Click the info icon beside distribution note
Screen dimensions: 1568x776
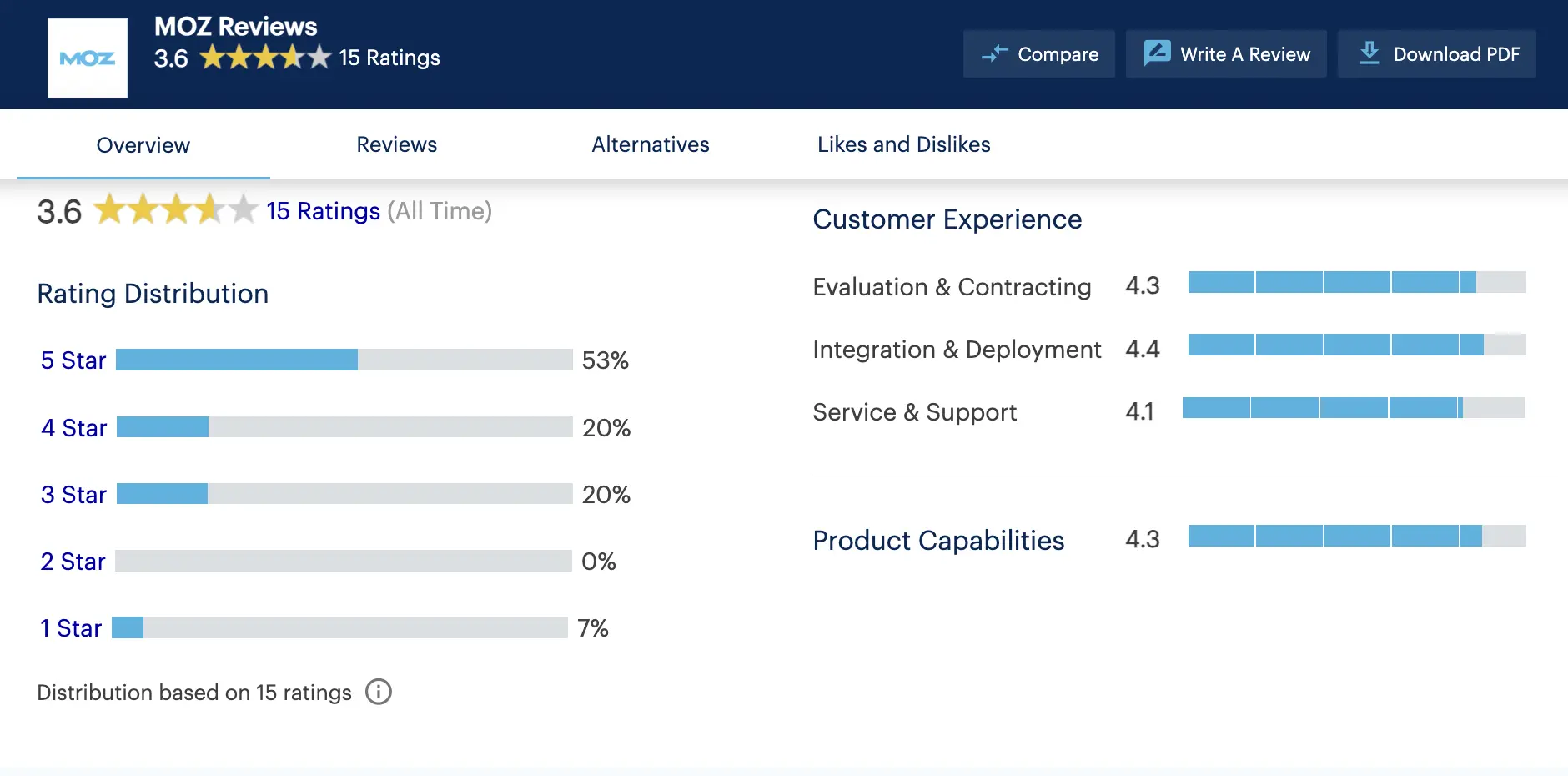pos(379,692)
